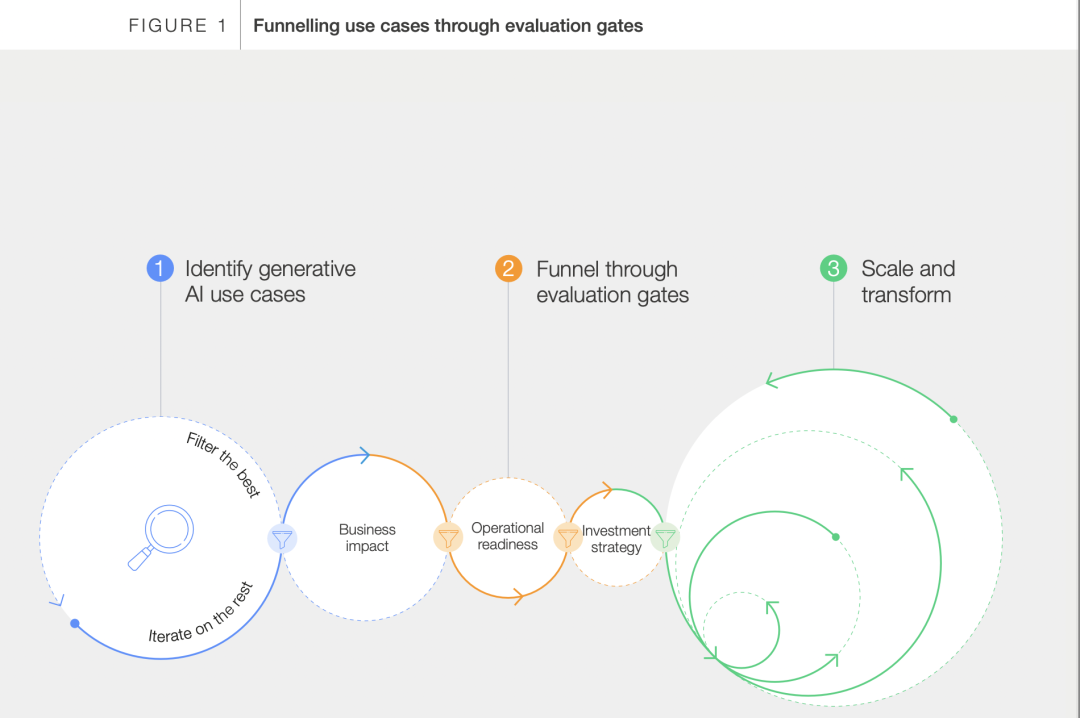Select the orange number 2 badge

coord(508,268)
